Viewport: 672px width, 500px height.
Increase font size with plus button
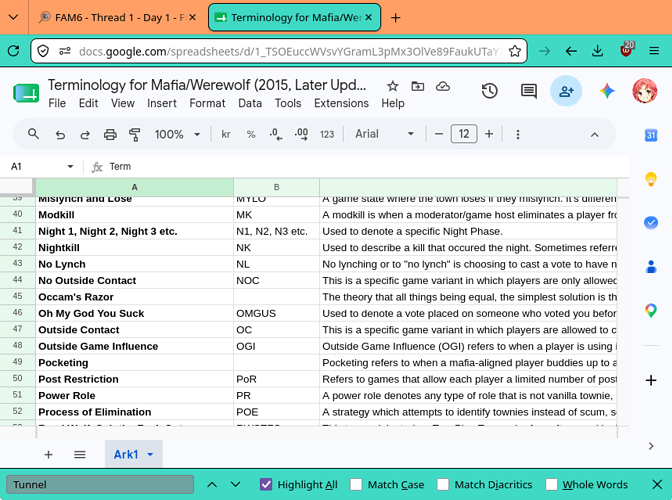click(489, 134)
